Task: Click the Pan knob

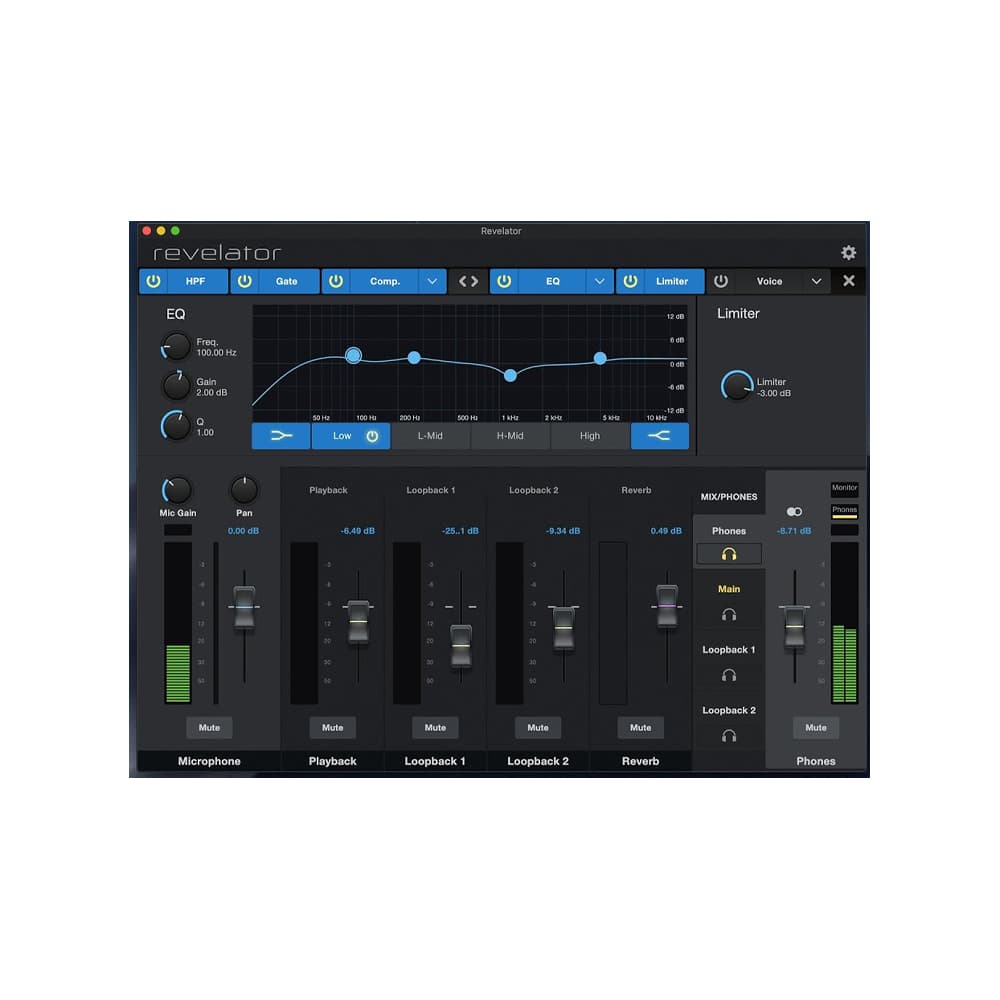Action: [x=244, y=490]
